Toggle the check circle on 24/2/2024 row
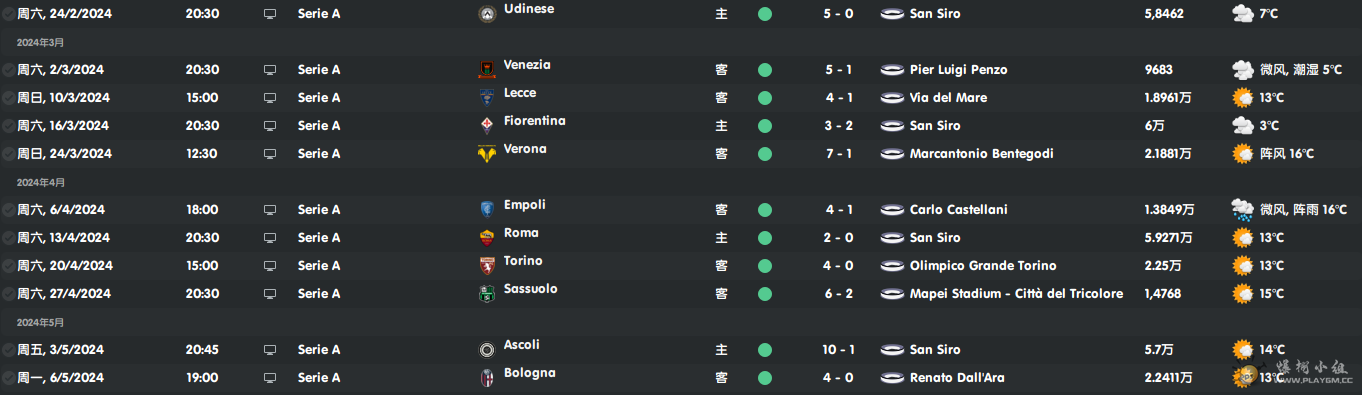 click(8, 14)
